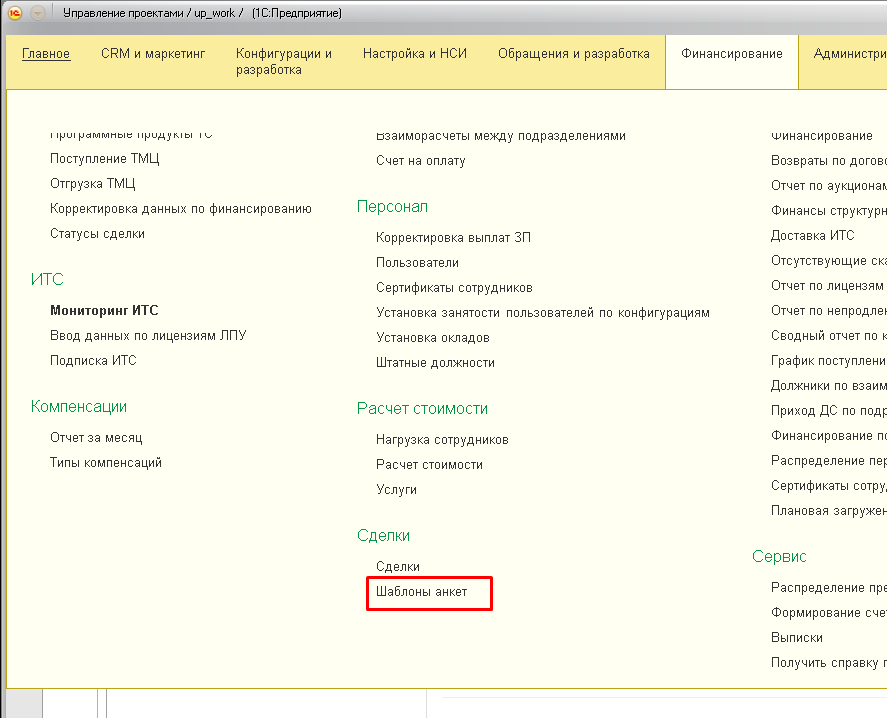This screenshot has height=718, width=887.
Task: Open the Сделки list link
Action: click(x=398, y=567)
